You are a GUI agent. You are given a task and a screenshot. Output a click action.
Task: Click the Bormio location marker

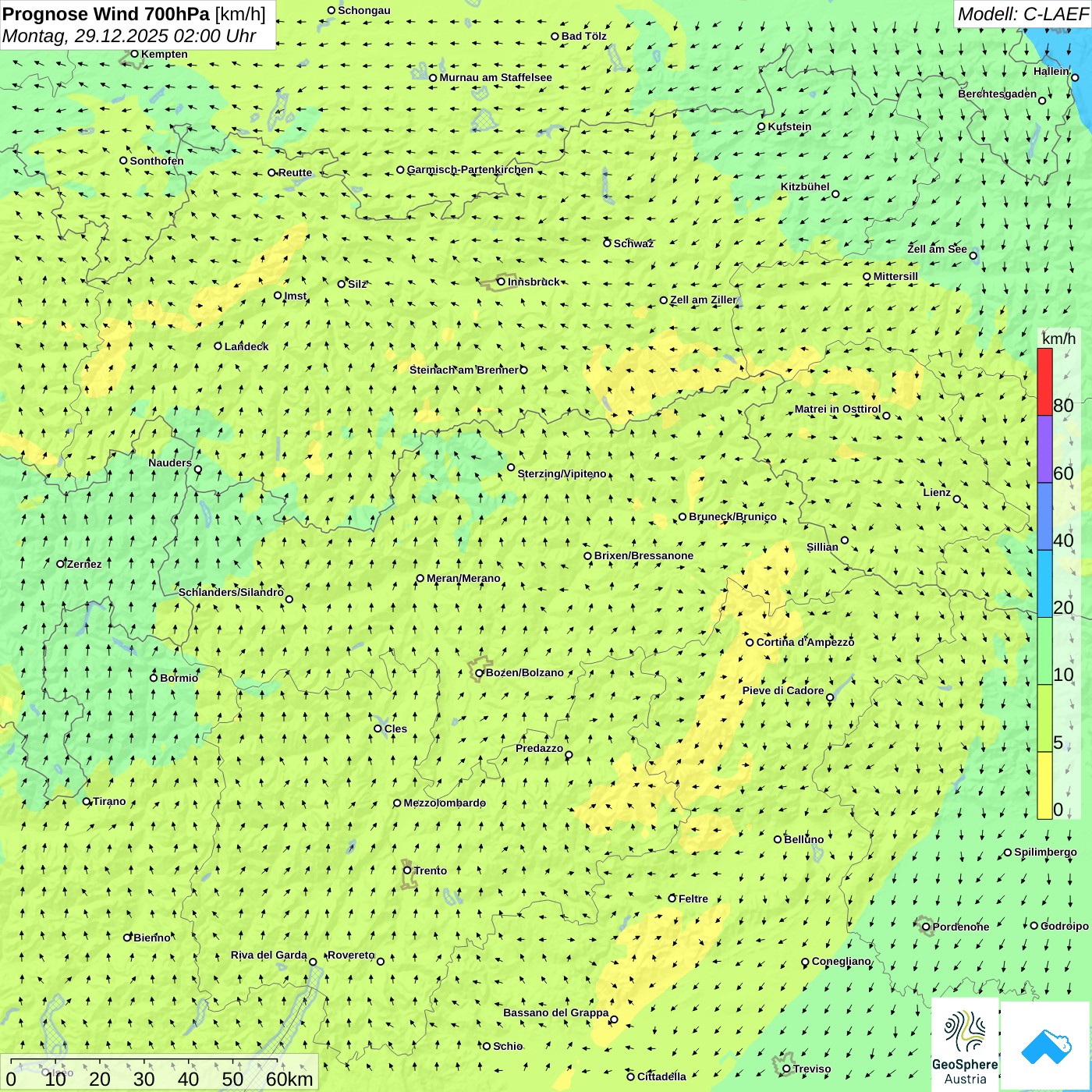[x=154, y=678]
